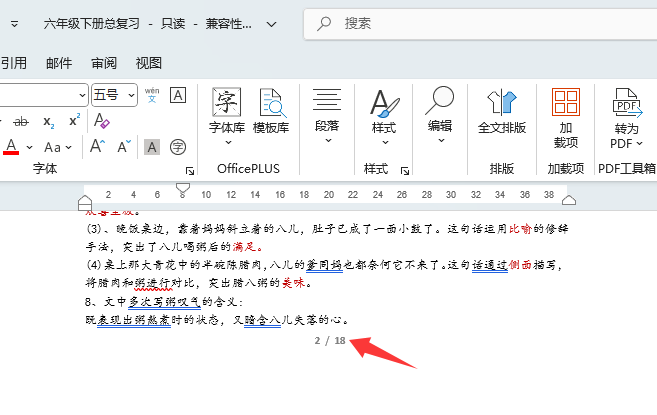This screenshot has width=657, height=415.
Task: Open the font color dropdown arrow
Action: 29,147
